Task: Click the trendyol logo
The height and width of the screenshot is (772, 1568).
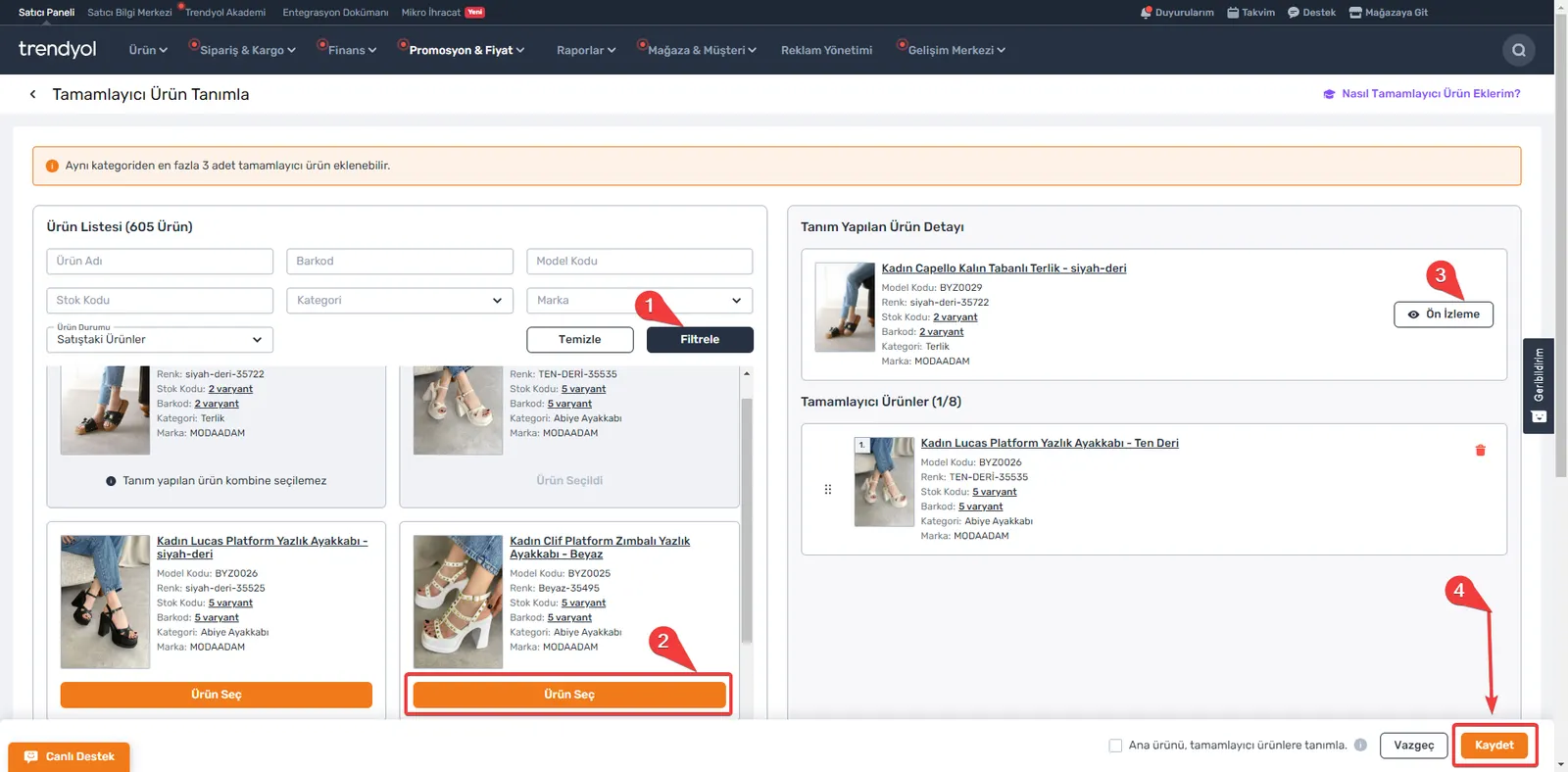Action: pyautogui.click(x=57, y=49)
